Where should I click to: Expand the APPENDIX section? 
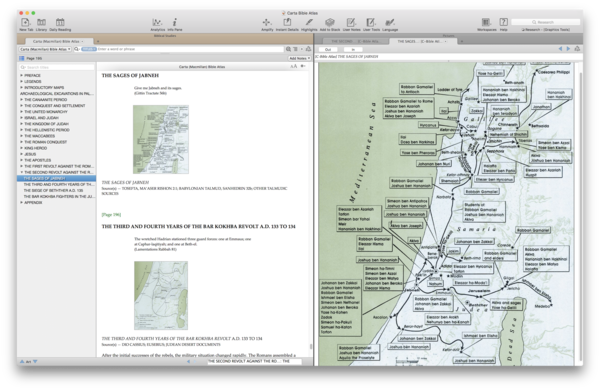click(21, 202)
